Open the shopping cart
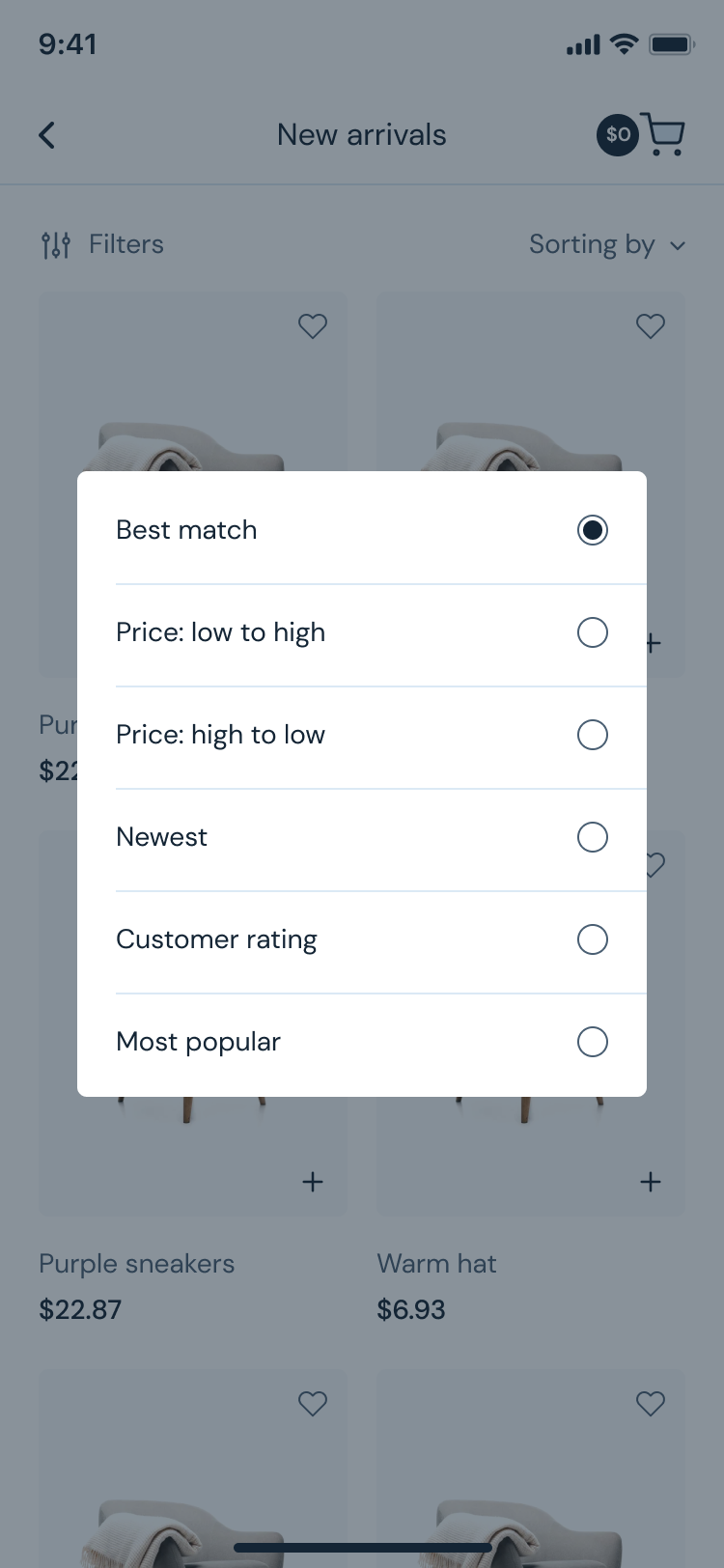The width and height of the screenshot is (724, 1568). click(x=663, y=135)
